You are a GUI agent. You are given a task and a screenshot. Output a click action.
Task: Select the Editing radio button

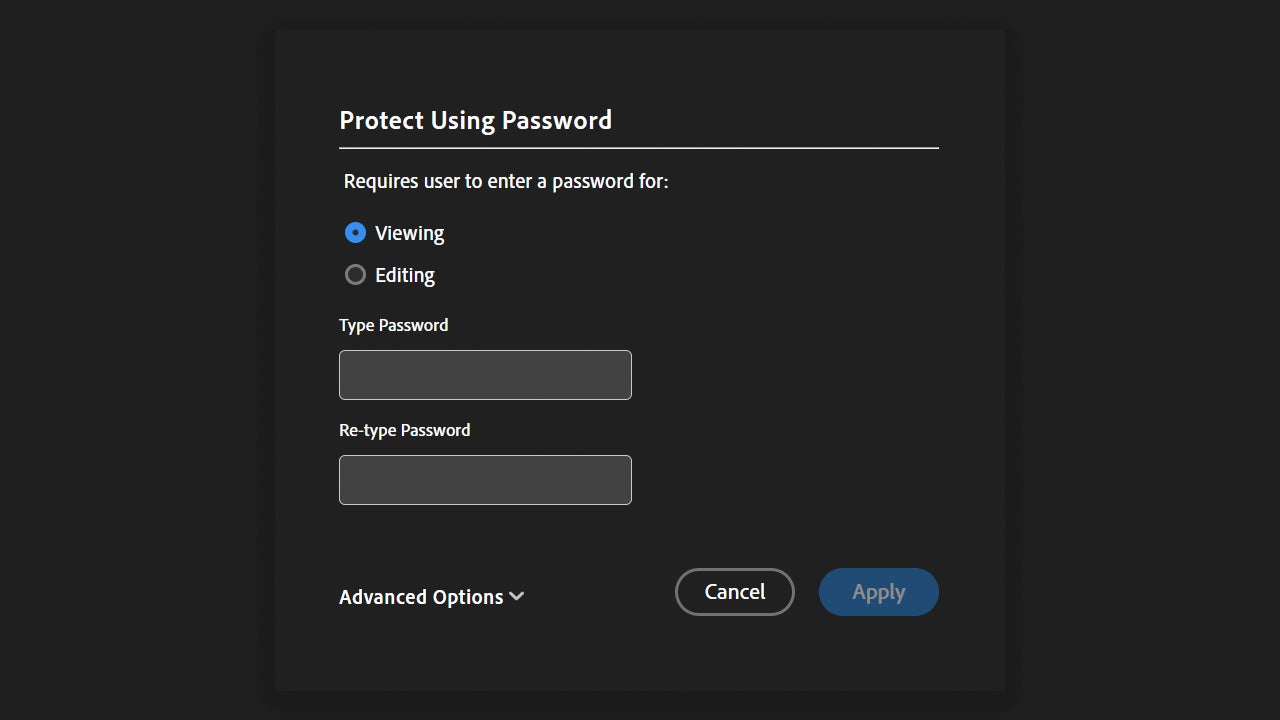pos(355,275)
